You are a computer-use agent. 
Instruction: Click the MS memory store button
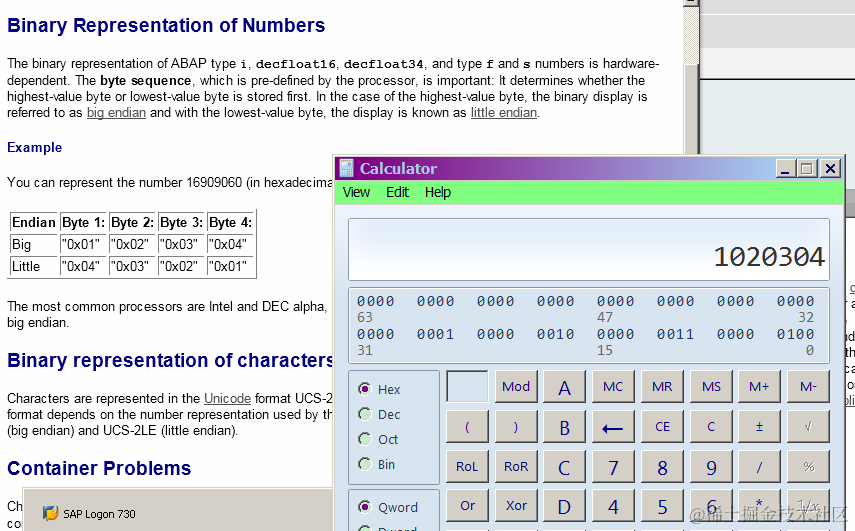pos(711,387)
